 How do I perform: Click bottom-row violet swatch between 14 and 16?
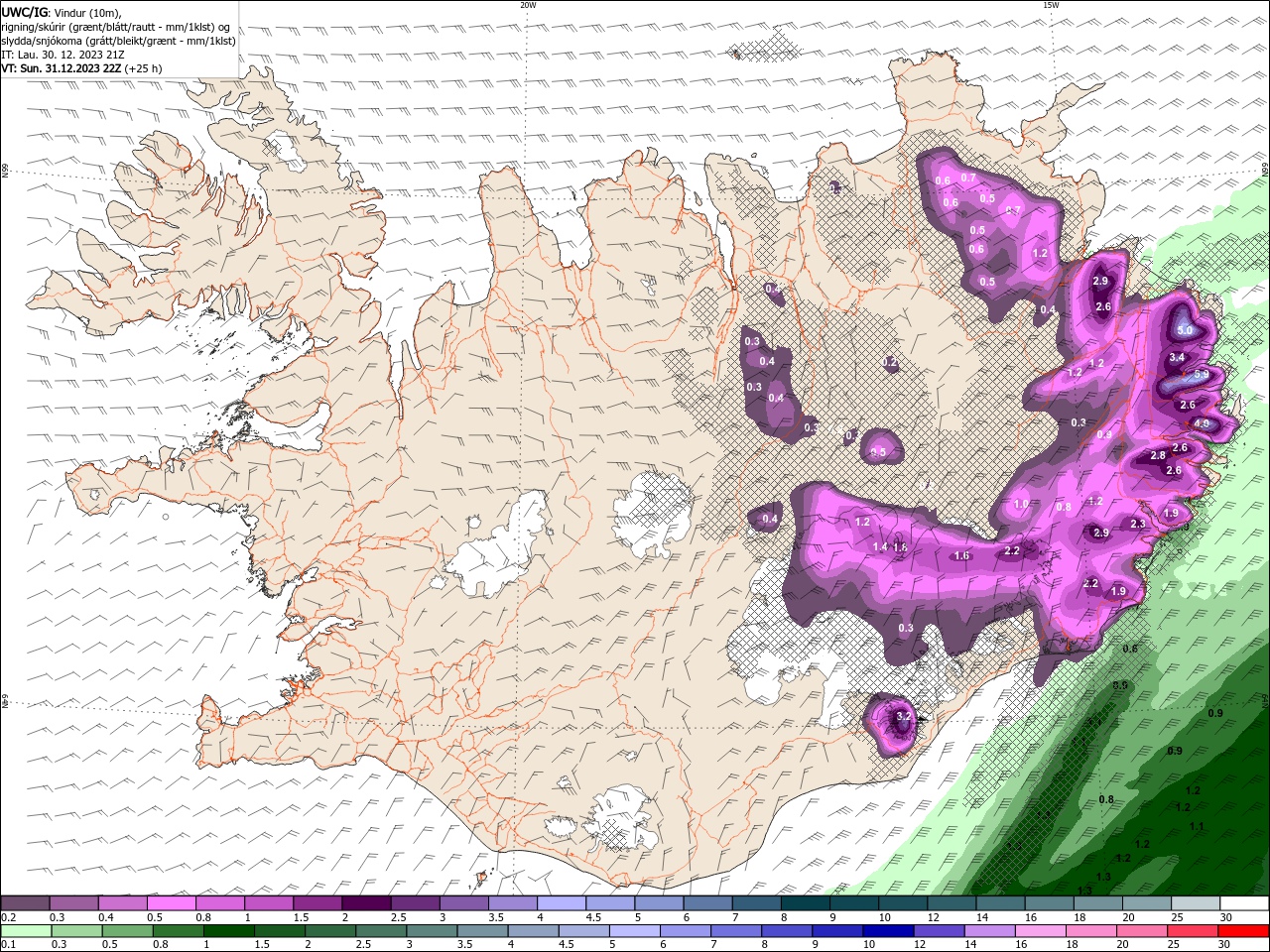988,931
